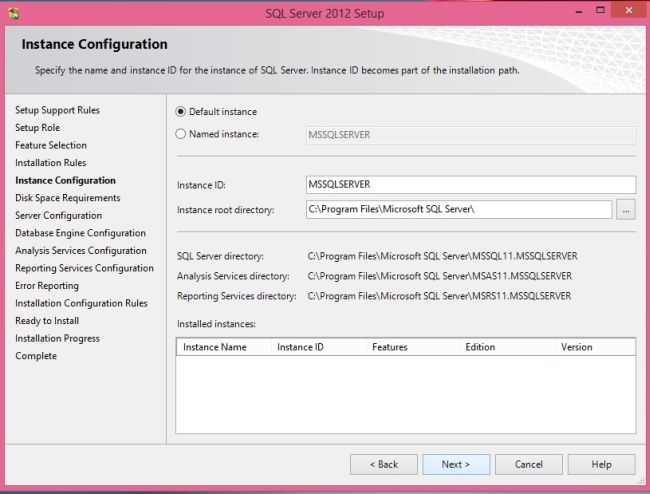
Task: Cancel the SQL Server setup
Action: click(x=529, y=465)
